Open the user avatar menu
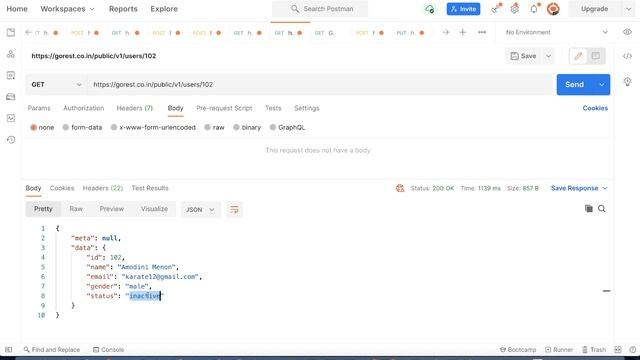The width and height of the screenshot is (640, 360). (553, 9)
